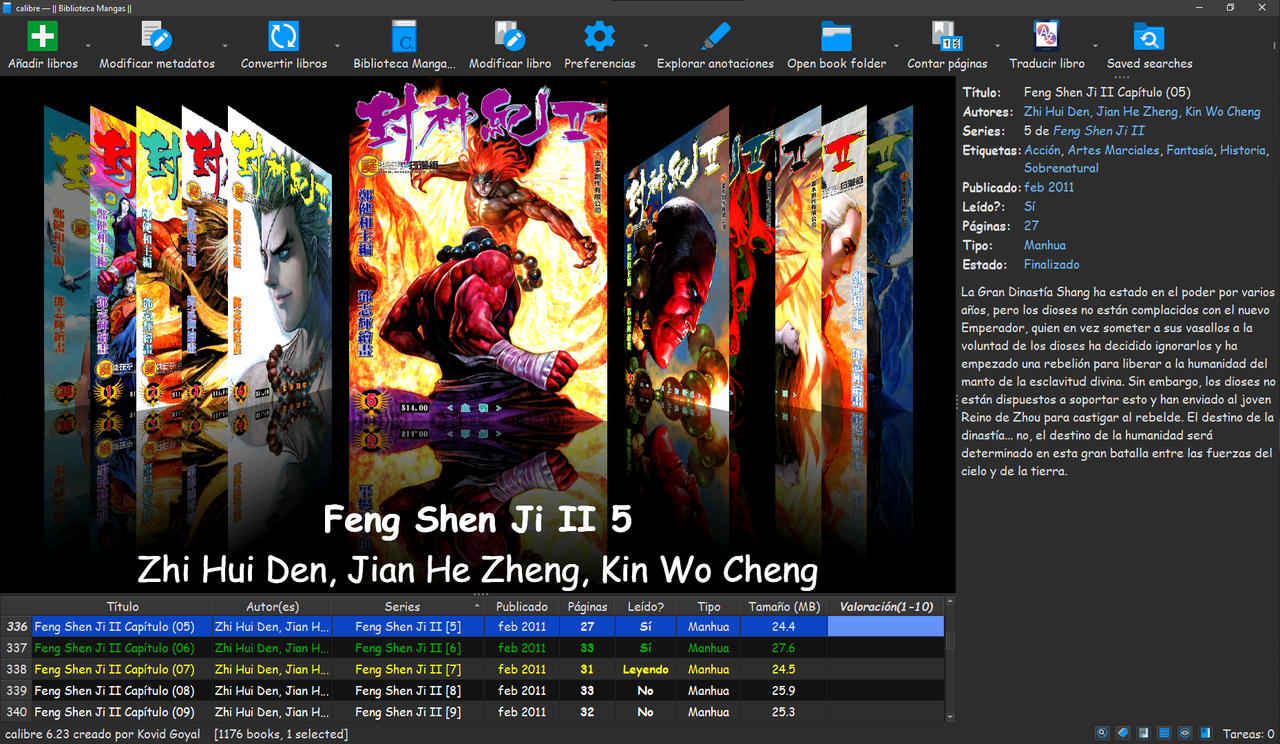Click Tareas: 0 jobs indicator
Screen dimensions: 1280x744
(1249, 734)
